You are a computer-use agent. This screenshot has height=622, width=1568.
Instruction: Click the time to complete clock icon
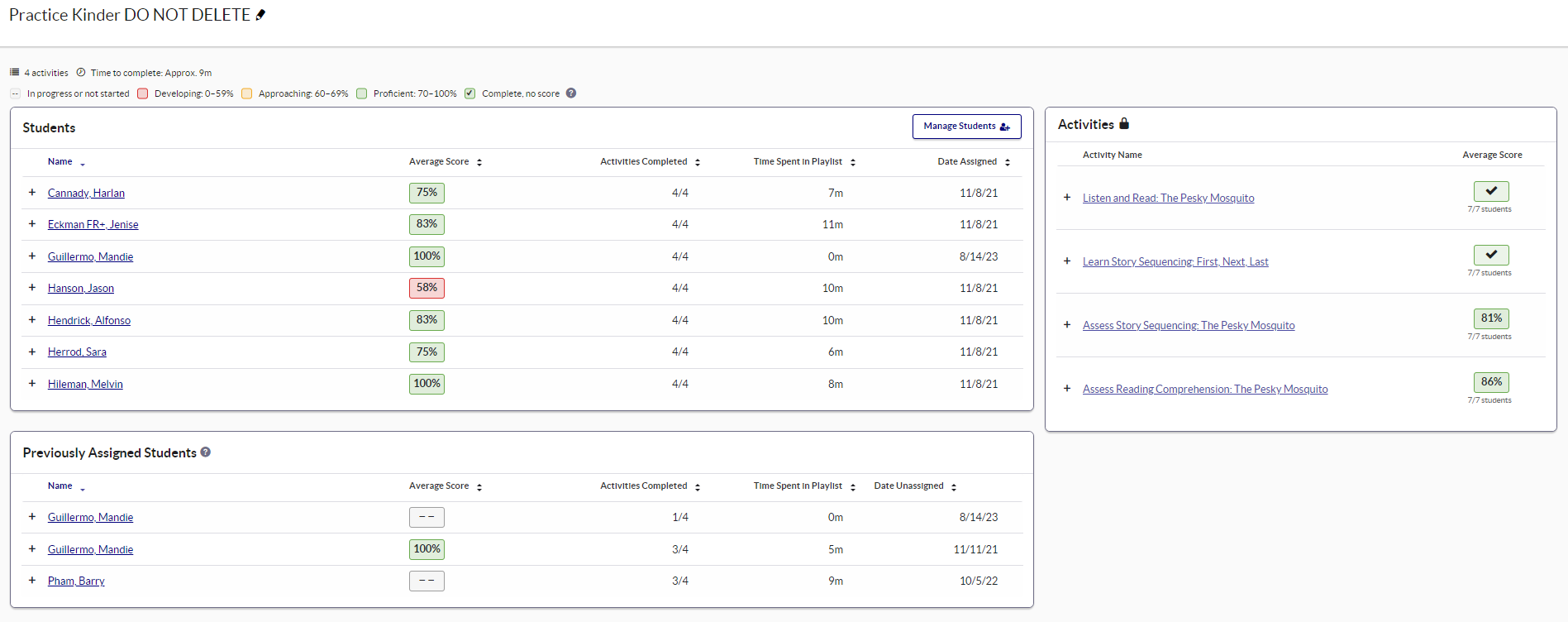point(81,73)
